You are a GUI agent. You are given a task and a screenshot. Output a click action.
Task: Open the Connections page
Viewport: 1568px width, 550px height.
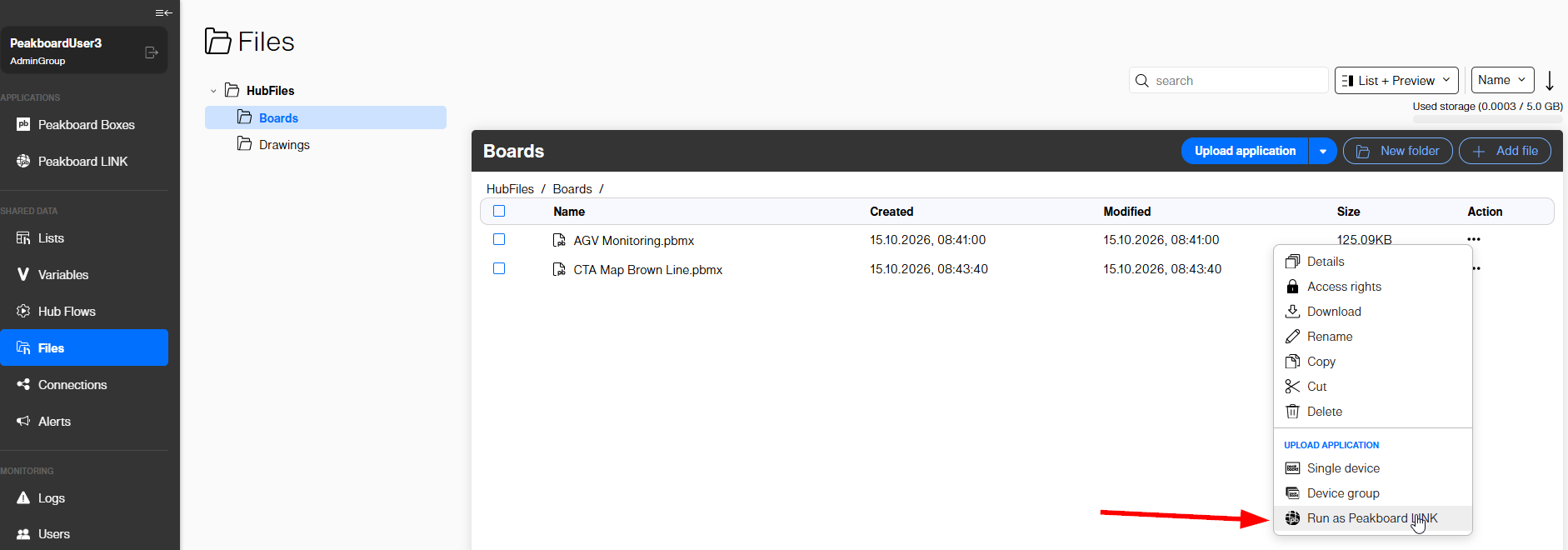(x=84, y=385)
